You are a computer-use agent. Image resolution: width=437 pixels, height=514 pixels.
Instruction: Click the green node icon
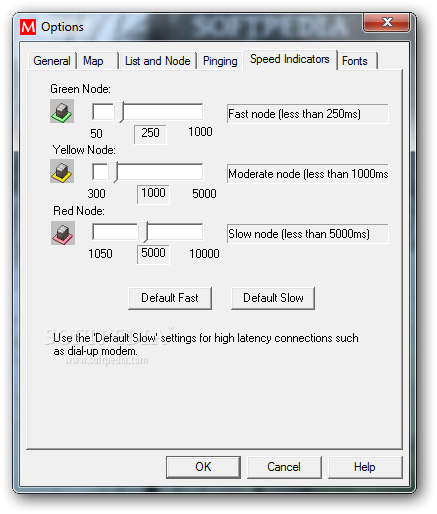pyautogui.click(x=62, y=111)
